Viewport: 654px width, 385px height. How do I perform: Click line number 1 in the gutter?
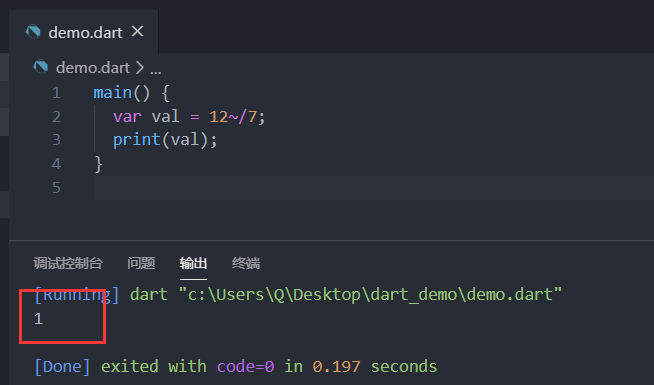[x=56, y=93]
